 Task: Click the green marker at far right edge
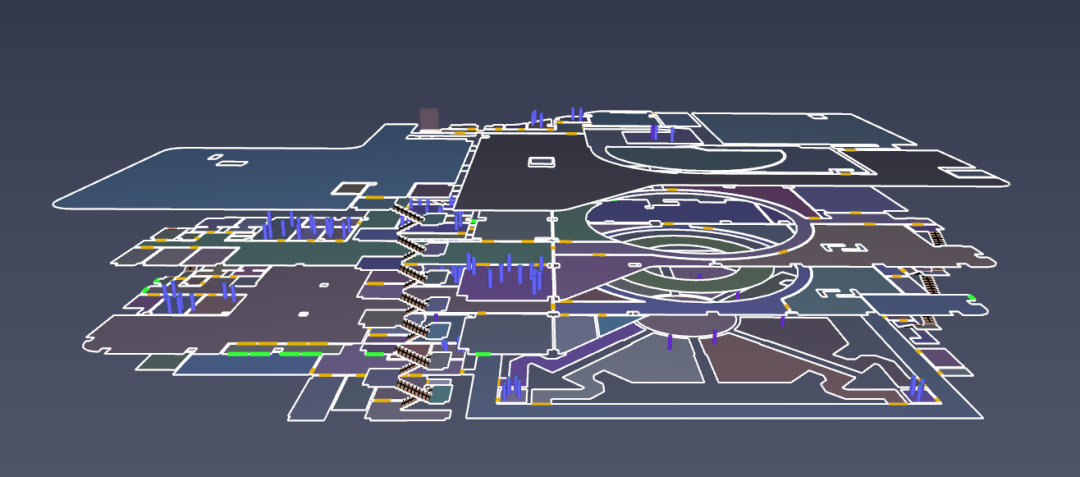coord(970,296)
